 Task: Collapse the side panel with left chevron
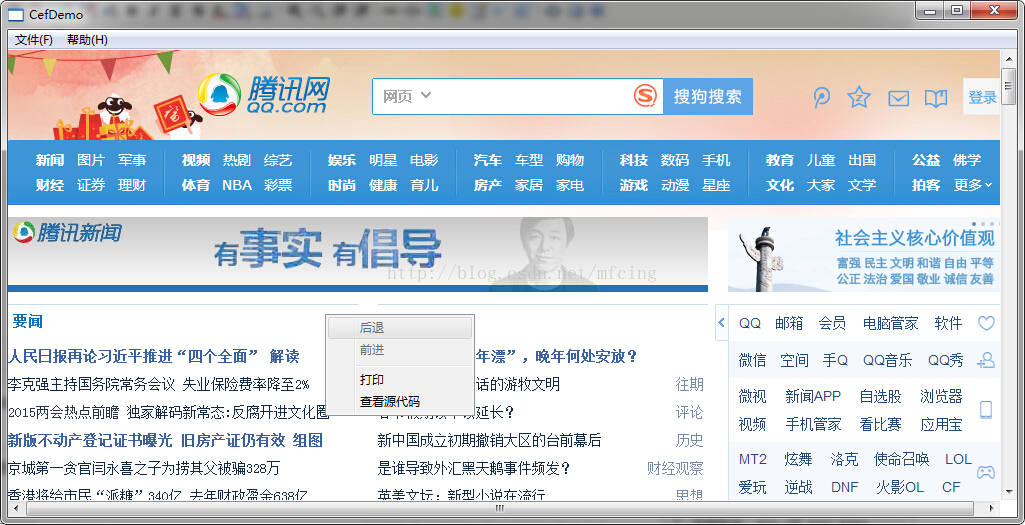pyautogui.click(x=722, y=322)
